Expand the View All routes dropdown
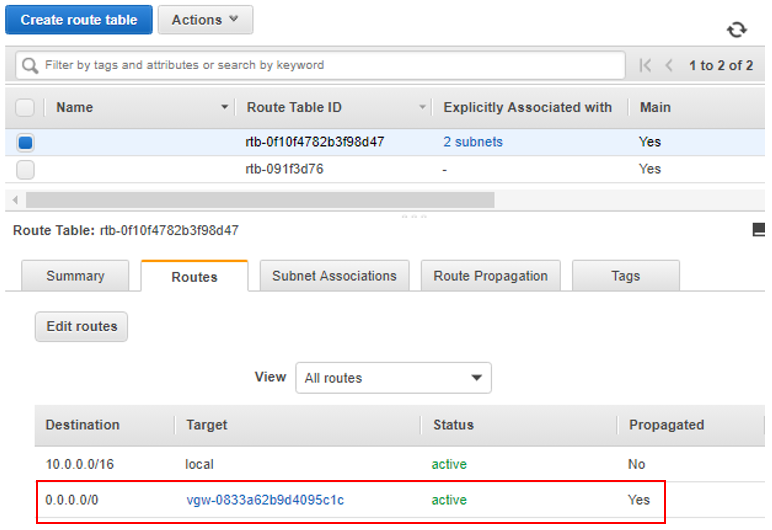The image size is (772, 530). [x=393, y=378]
